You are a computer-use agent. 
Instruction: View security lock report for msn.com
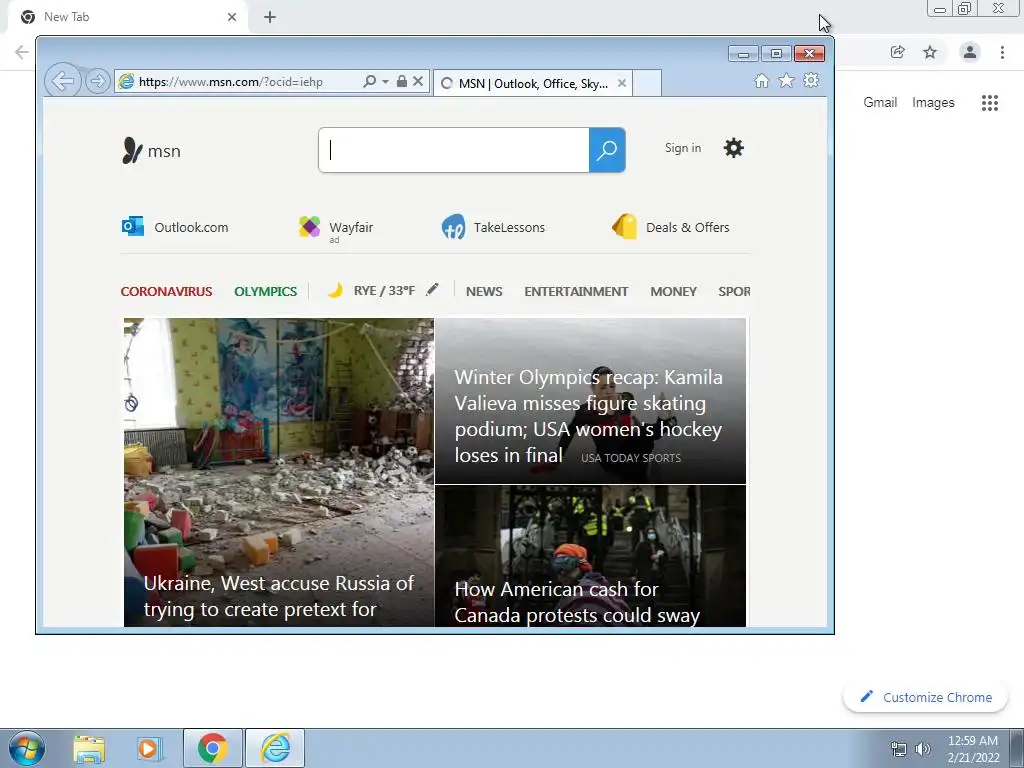(402, 82)
